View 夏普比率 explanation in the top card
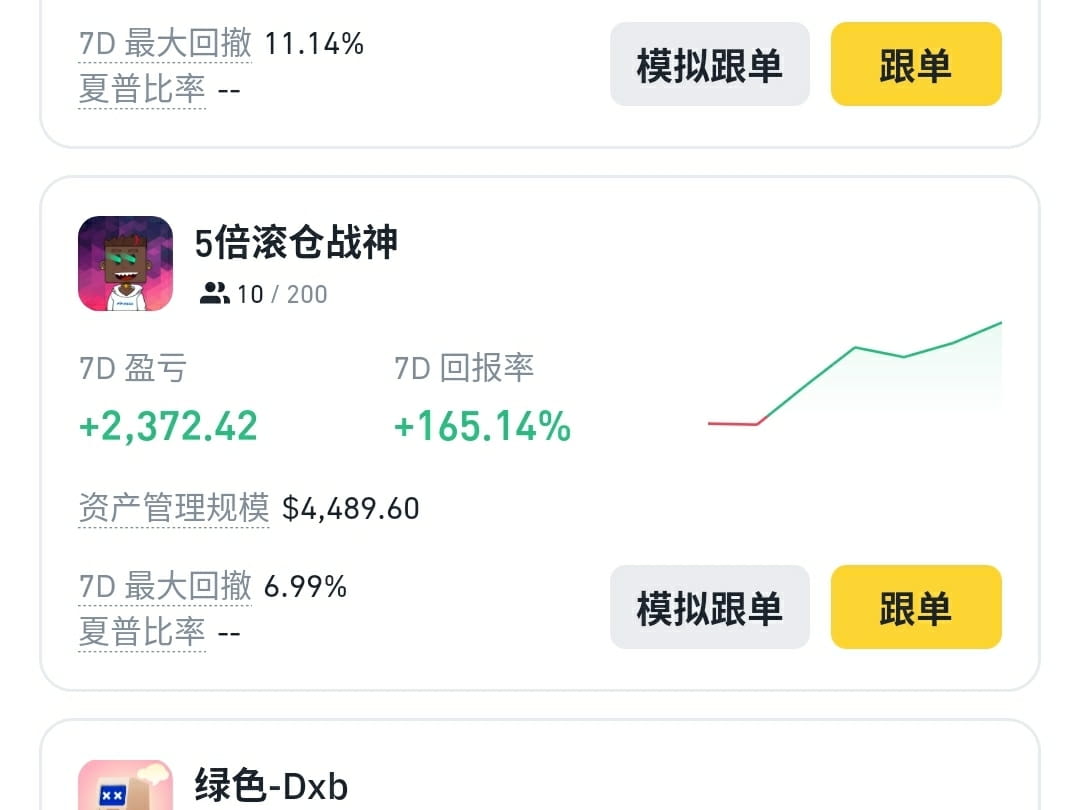The image size is (1080, 810). coord(142,90)
